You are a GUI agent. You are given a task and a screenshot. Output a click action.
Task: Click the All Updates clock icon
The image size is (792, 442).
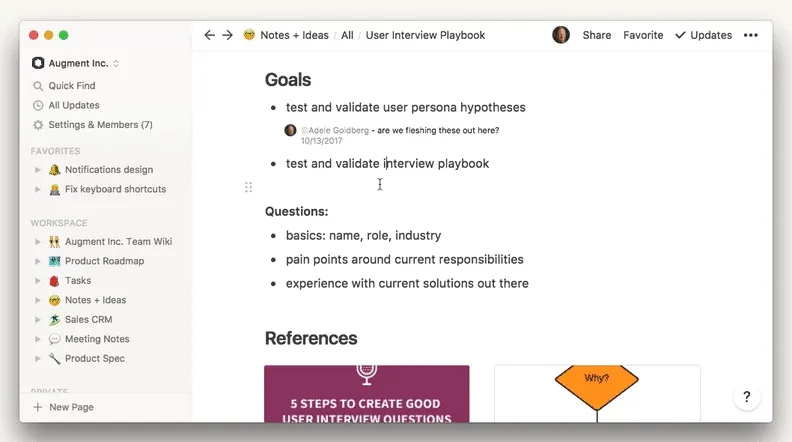[38, 105]
